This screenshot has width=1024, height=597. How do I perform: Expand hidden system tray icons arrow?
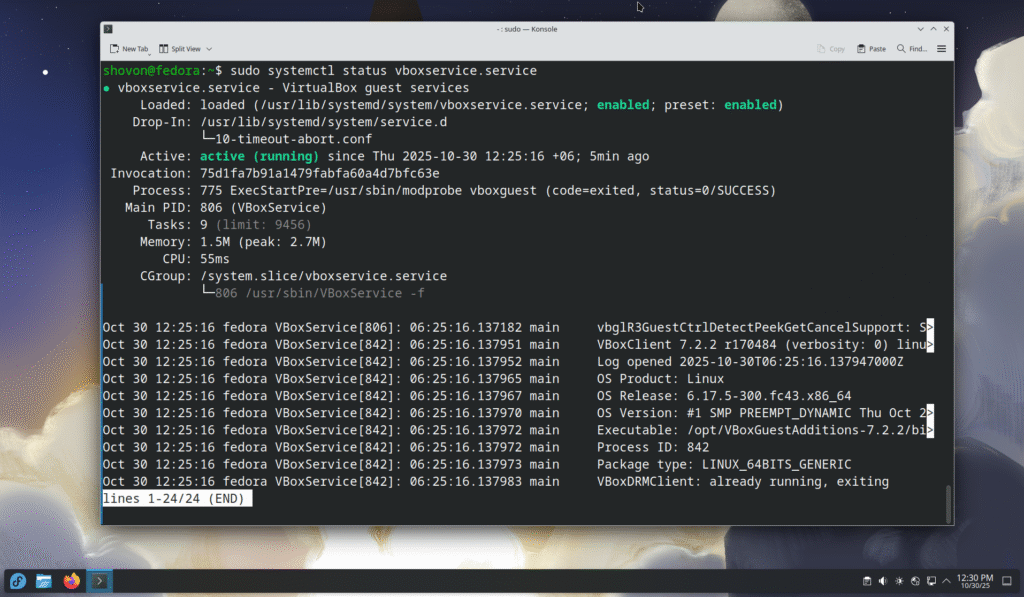click(x=946, y=581)
